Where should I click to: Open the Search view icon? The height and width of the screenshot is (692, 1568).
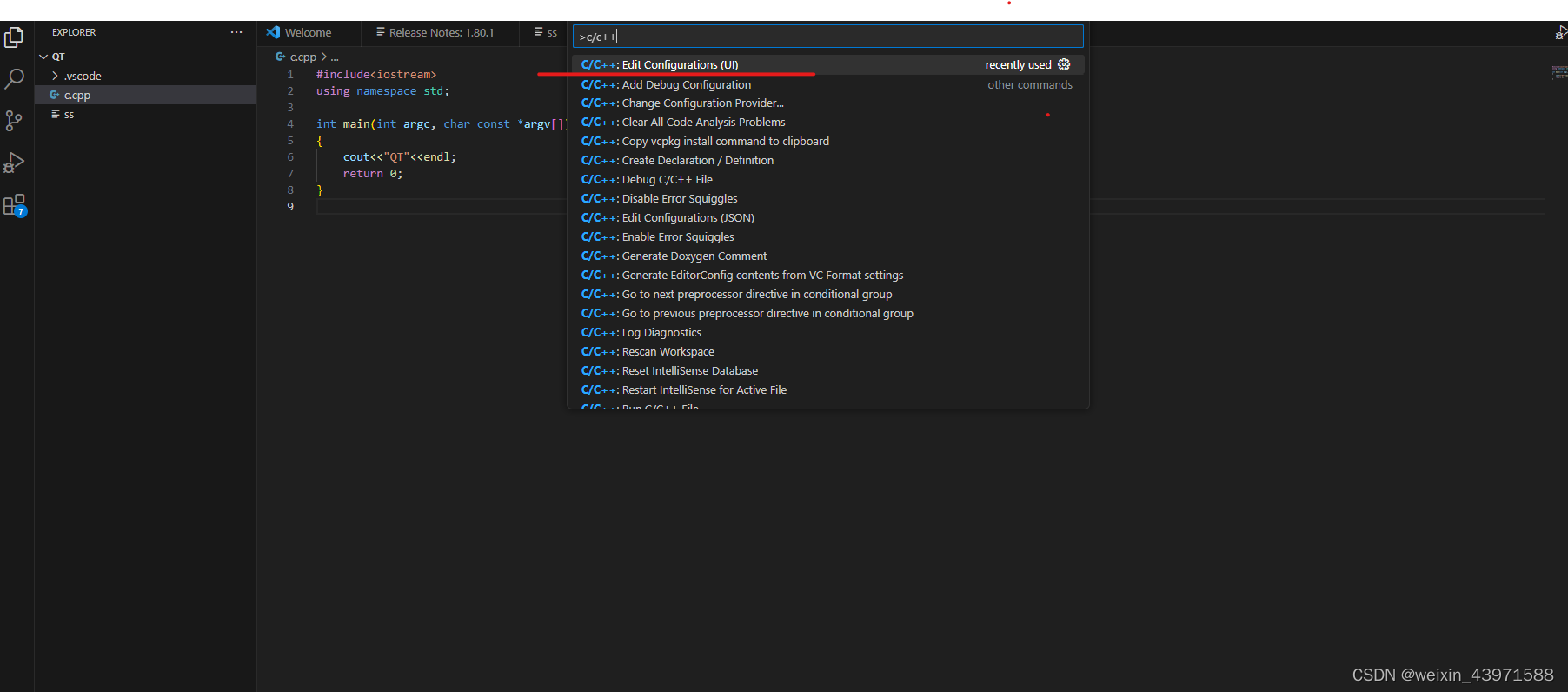click(x=14, y=79)
